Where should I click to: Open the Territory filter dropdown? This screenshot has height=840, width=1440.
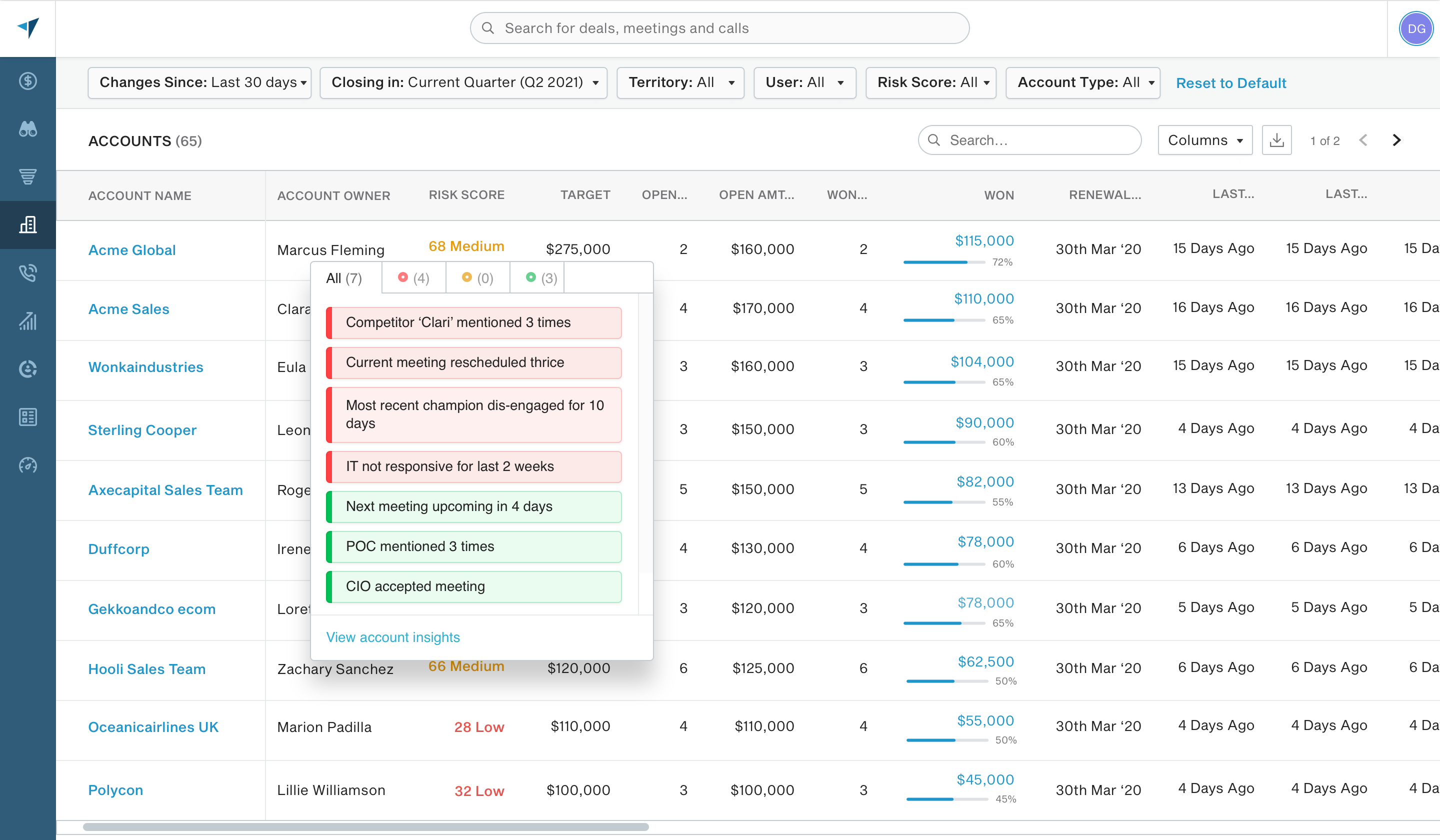click(680, 83)
